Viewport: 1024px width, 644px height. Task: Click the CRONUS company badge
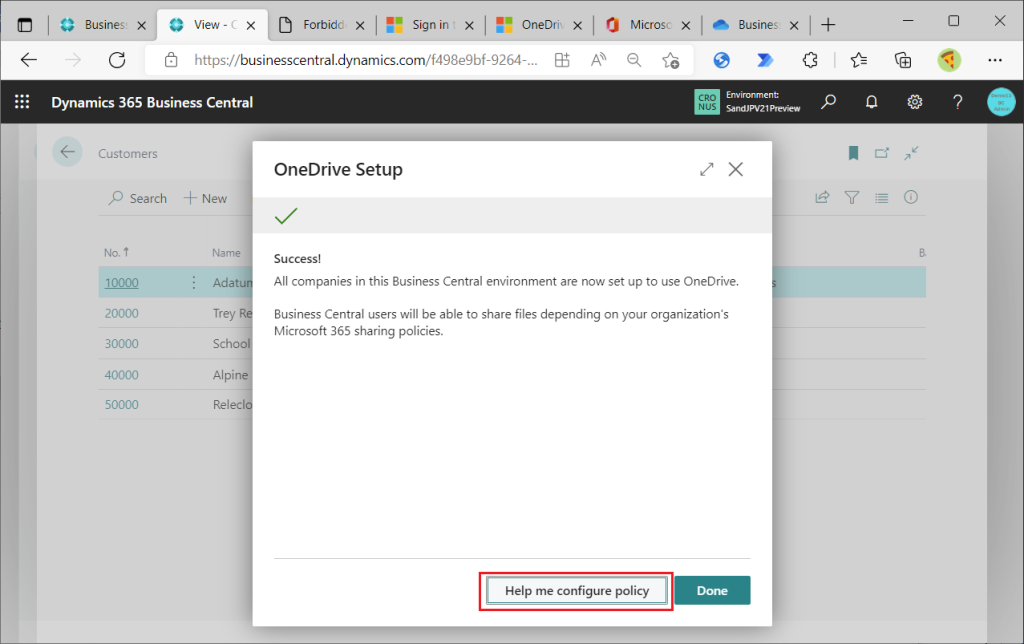(707, 102)
